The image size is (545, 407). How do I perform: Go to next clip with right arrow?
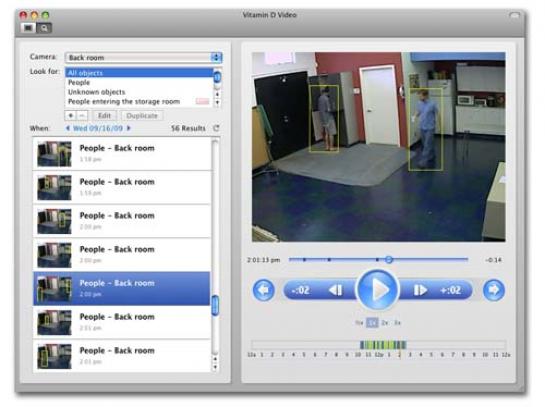(x=494, y=290)
